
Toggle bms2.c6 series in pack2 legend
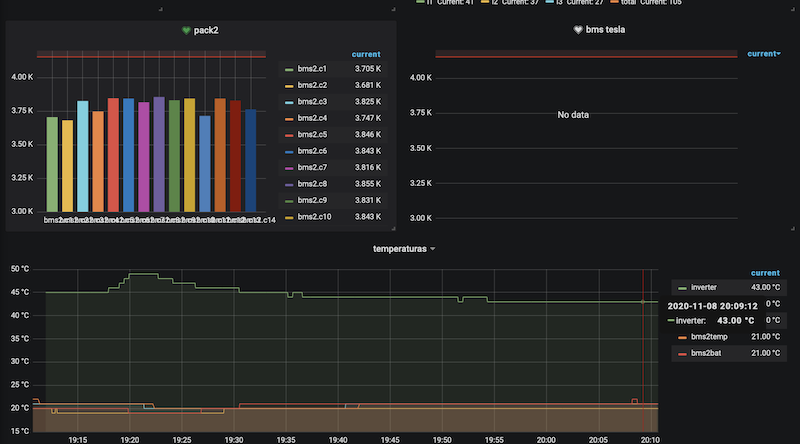312,151
